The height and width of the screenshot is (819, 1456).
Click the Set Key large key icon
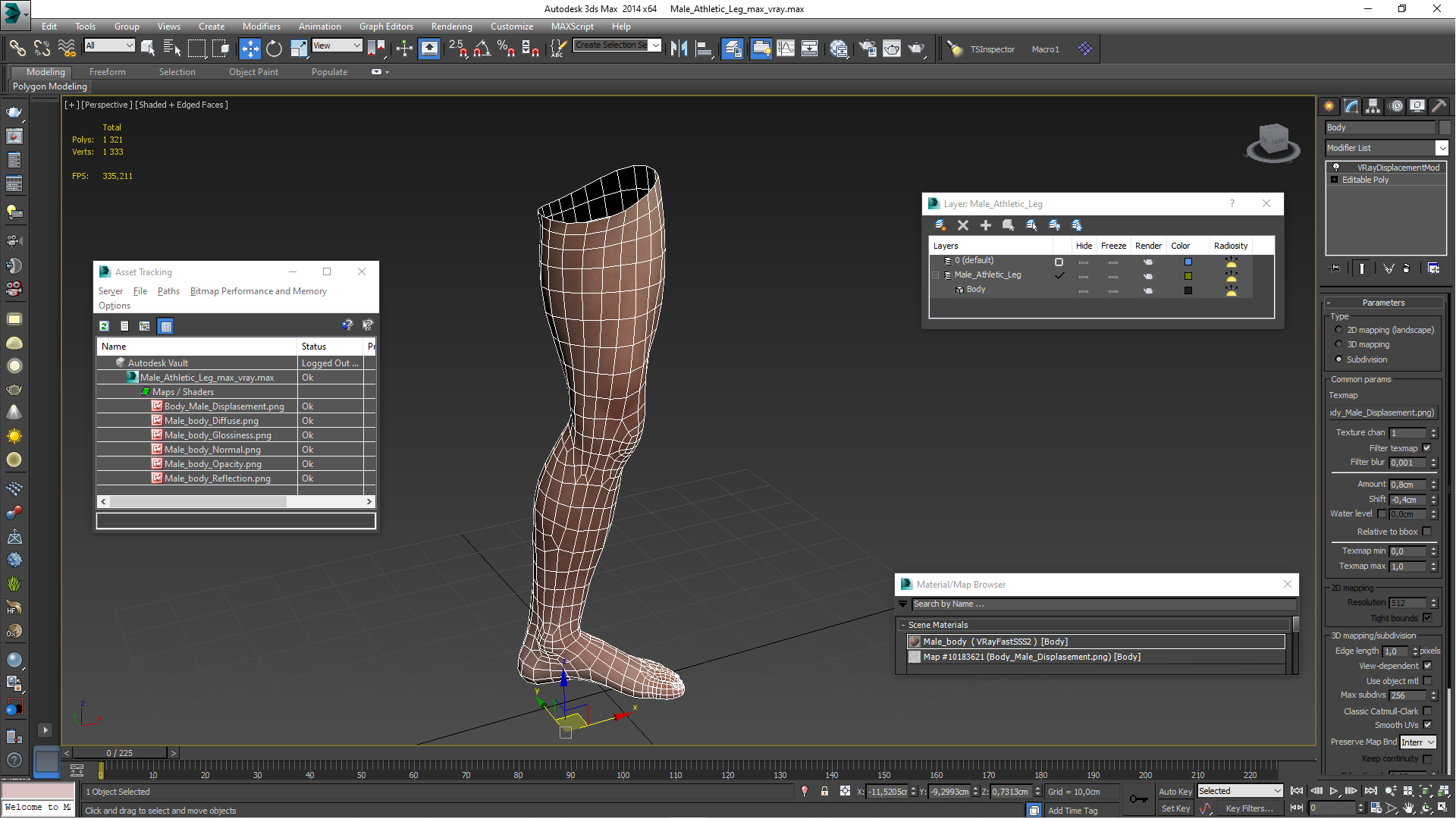tap(1138, 799)
